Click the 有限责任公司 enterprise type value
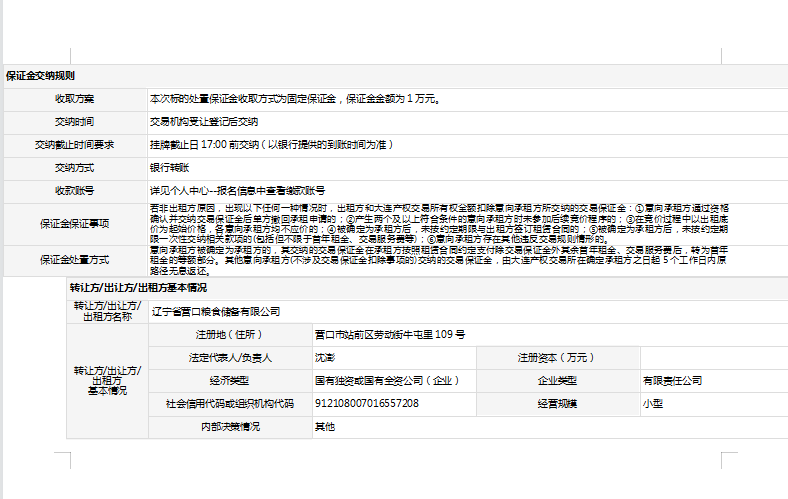The height and width of the screenshot is (499, 788). point(673,380)
